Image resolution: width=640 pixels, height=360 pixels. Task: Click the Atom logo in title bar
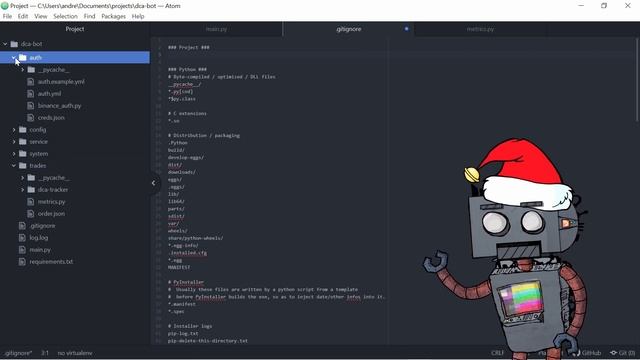tap(5, 6)
